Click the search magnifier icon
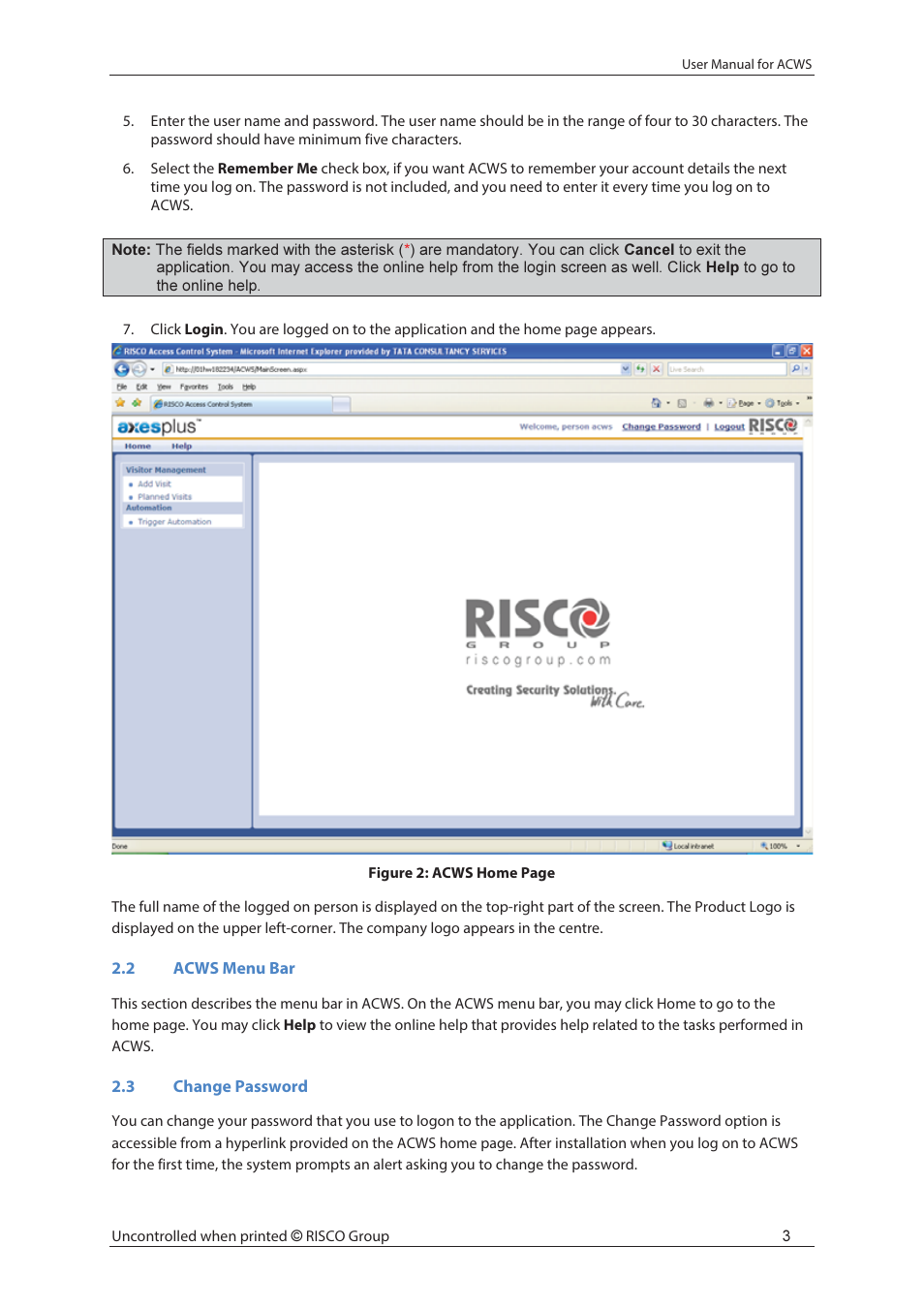The image size is (924, 1308). 795,369
